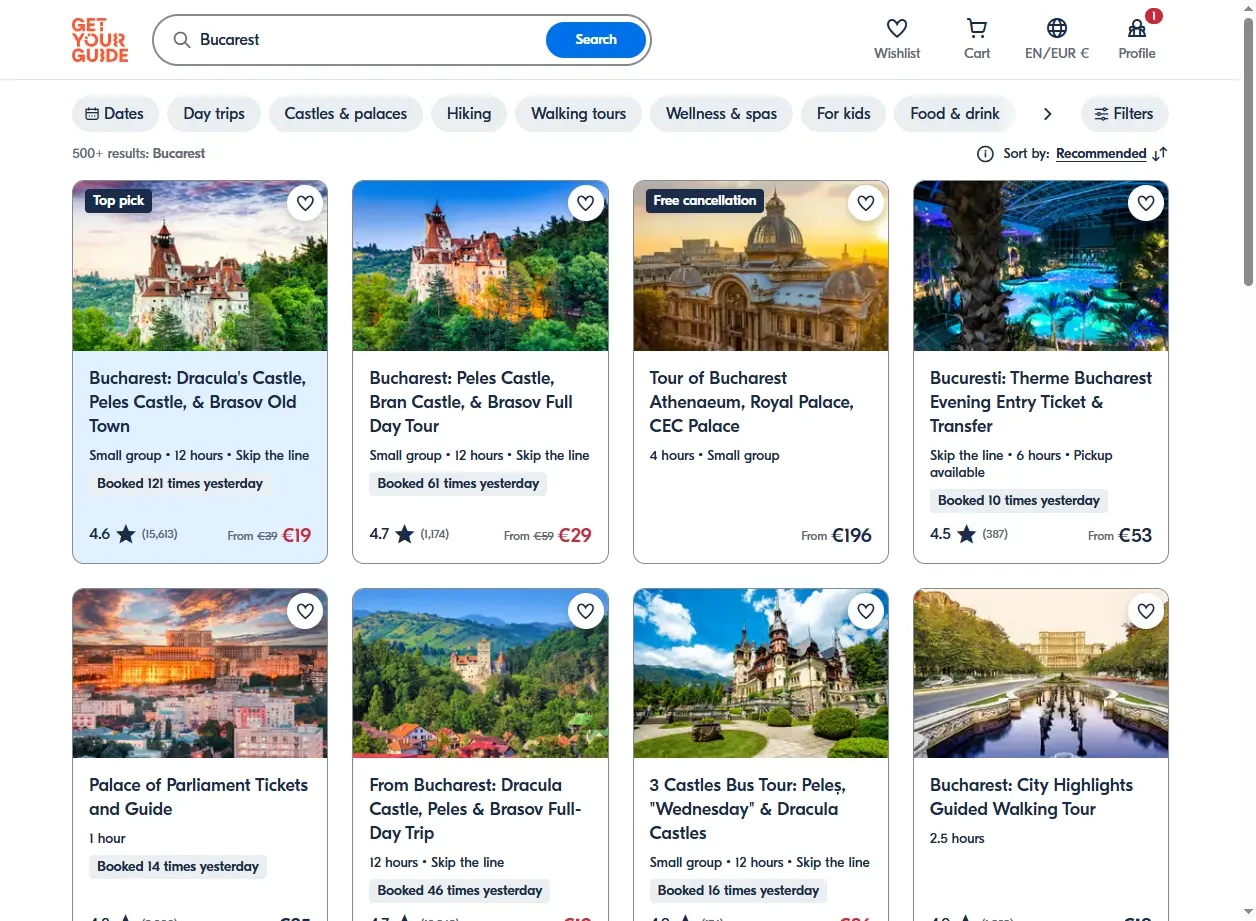
Task: Click the discounted €19 price
Action: [x=297, y=536]
